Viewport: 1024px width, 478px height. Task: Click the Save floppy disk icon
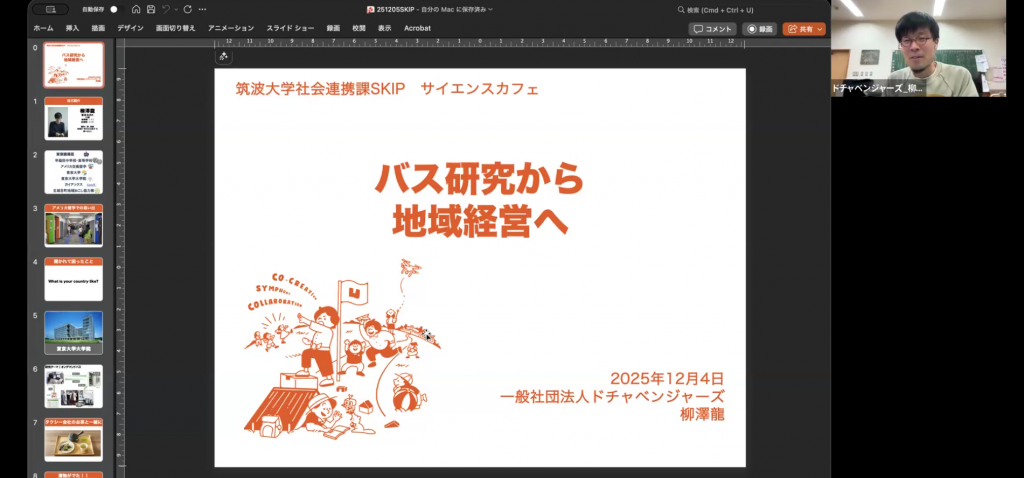click(x=149, y=9)
